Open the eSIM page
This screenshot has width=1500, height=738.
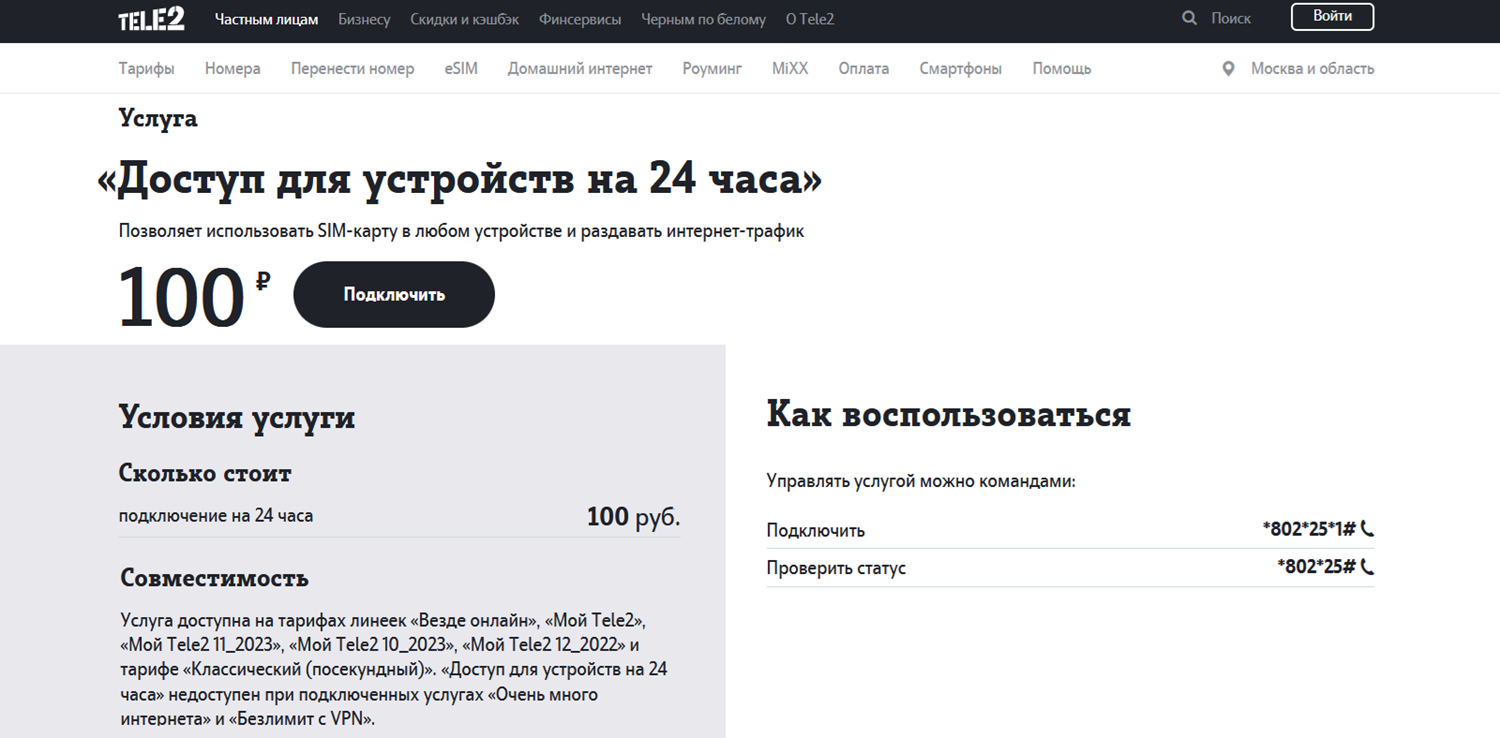[461, 69]
